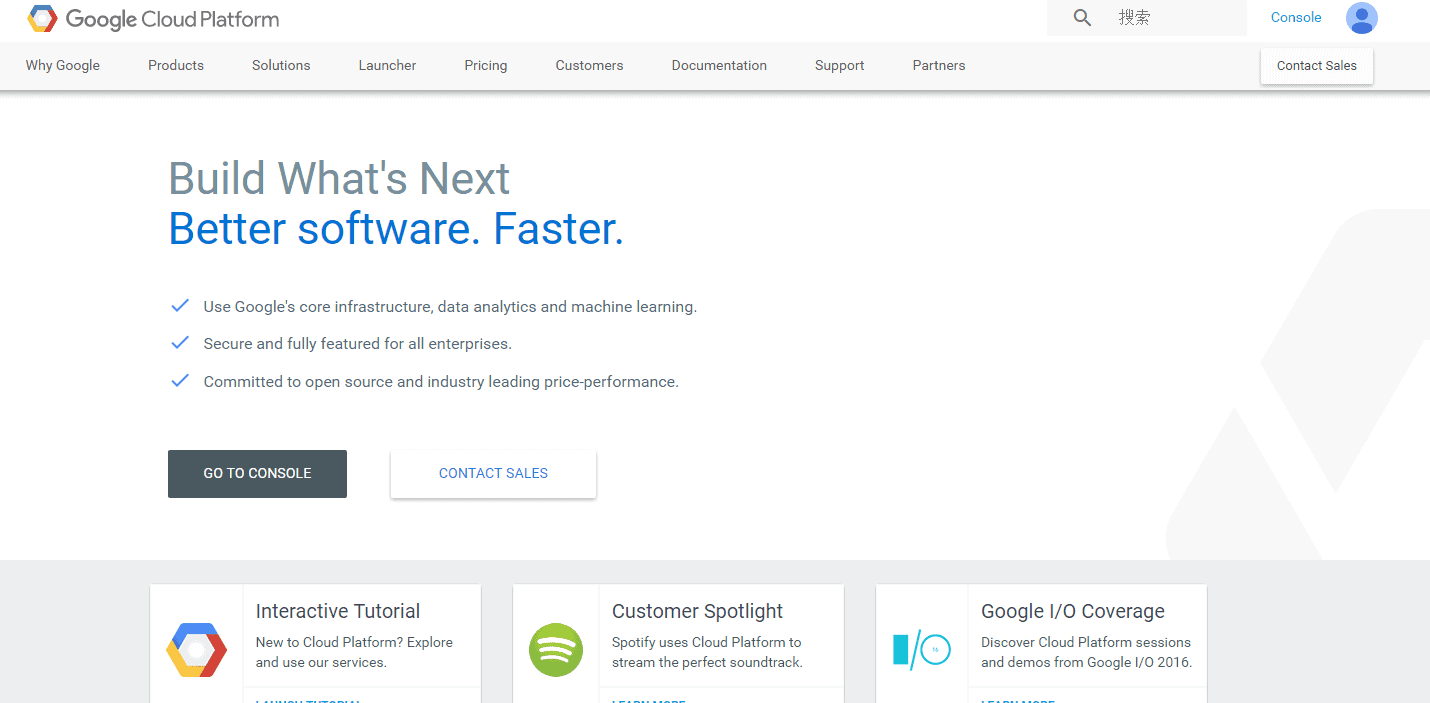This screenshot has height=703, width=1430.
Task: Click the "Better software. Faster." heading
Action: (x=396, y=229)
